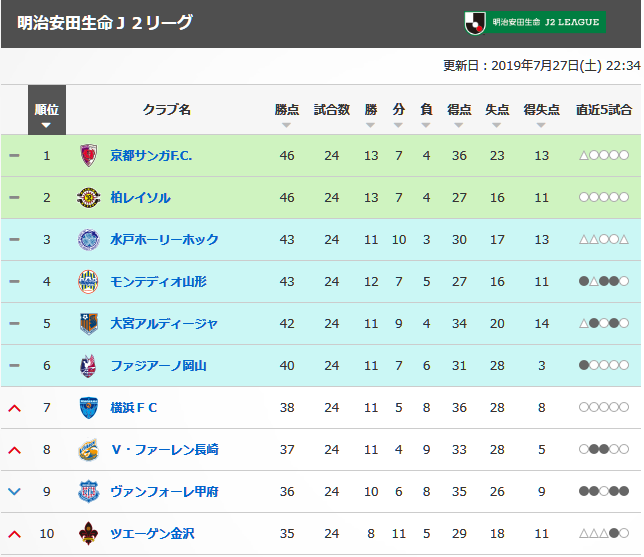The height and width of the screenshot is (557, 644).
Task: Open 京都サンガF.C. club link
Action: pos(151,155)
